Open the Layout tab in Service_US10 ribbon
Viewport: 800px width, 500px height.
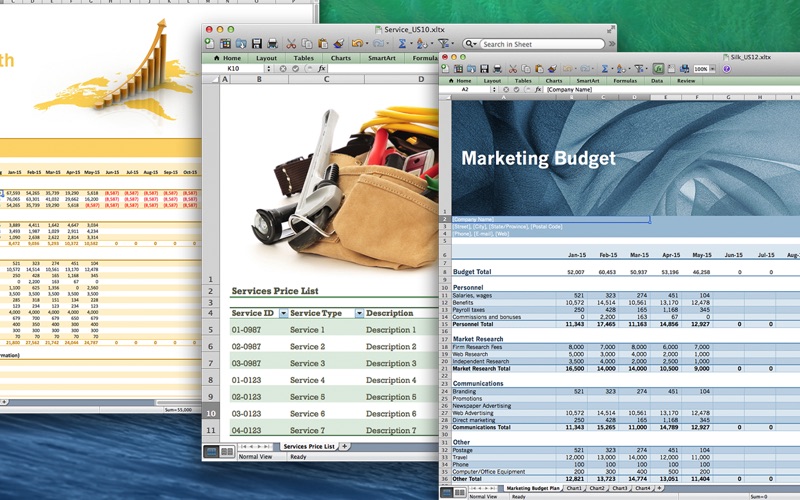point(266,58)
